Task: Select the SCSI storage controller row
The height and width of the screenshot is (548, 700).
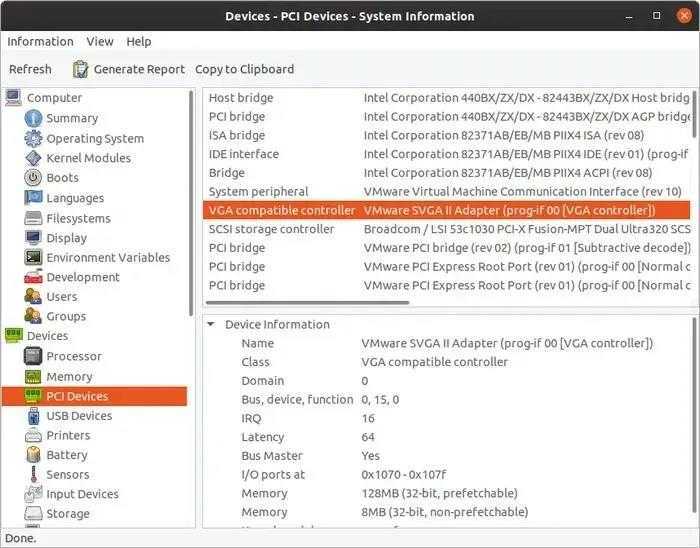Action: pos(448,229)
